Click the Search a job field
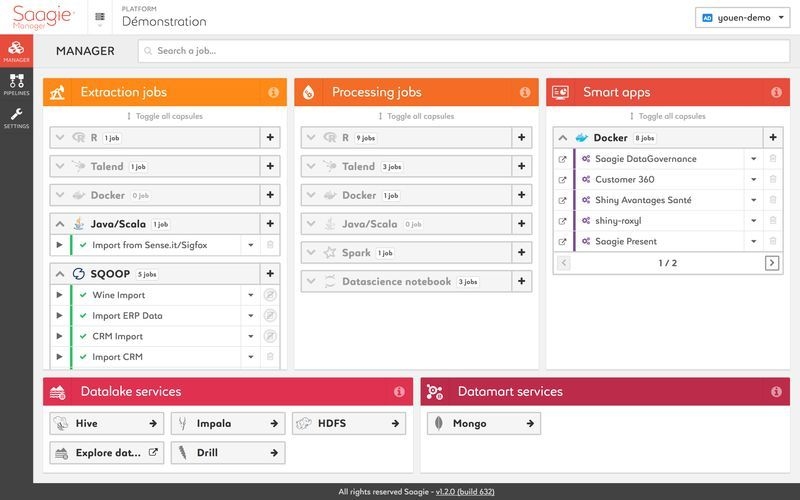Image resolution: width=800 pixels, height=500 pixels. pos(463,51)
